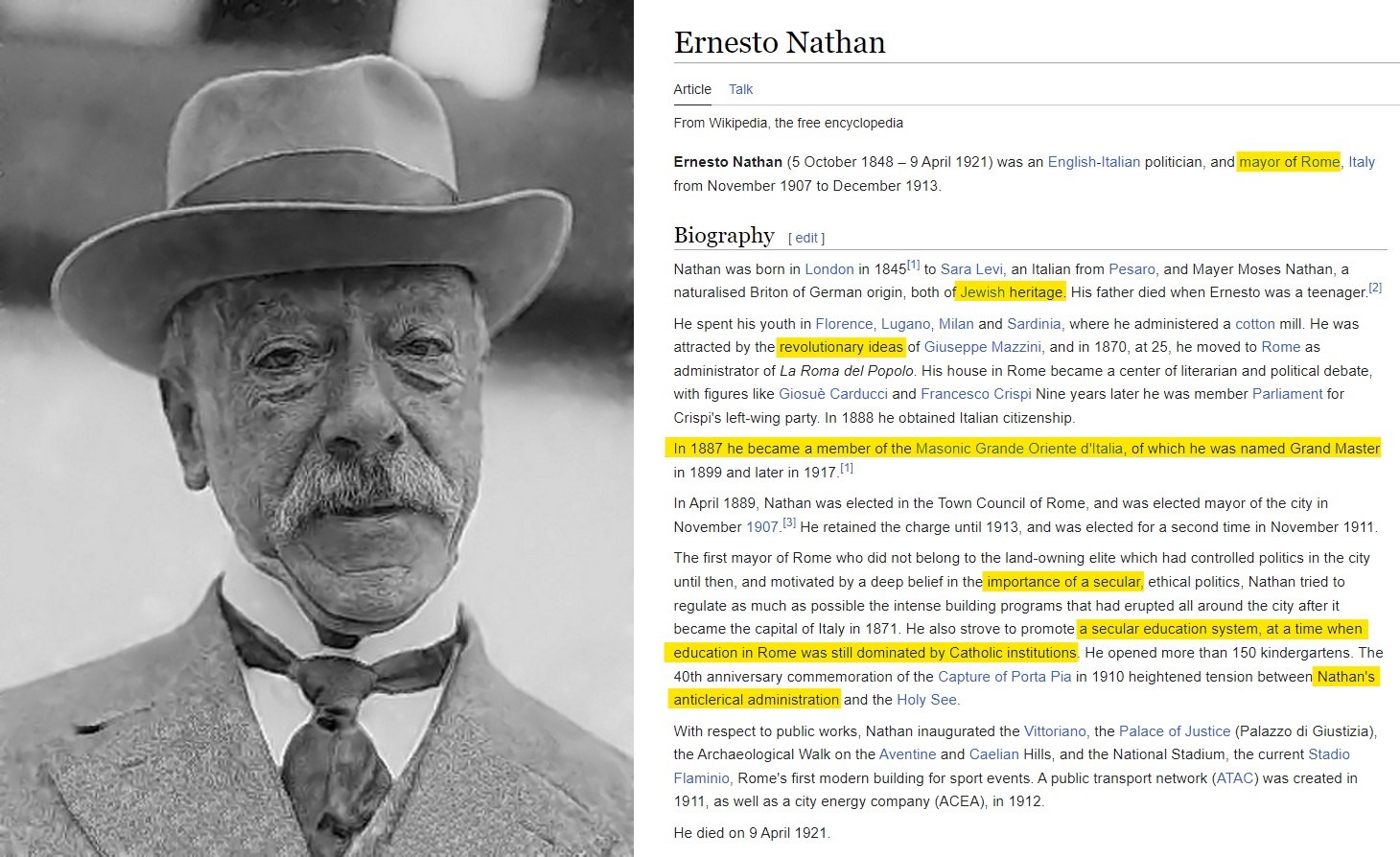
Task: Open the English-Italian link
Action: [1094, 162]
